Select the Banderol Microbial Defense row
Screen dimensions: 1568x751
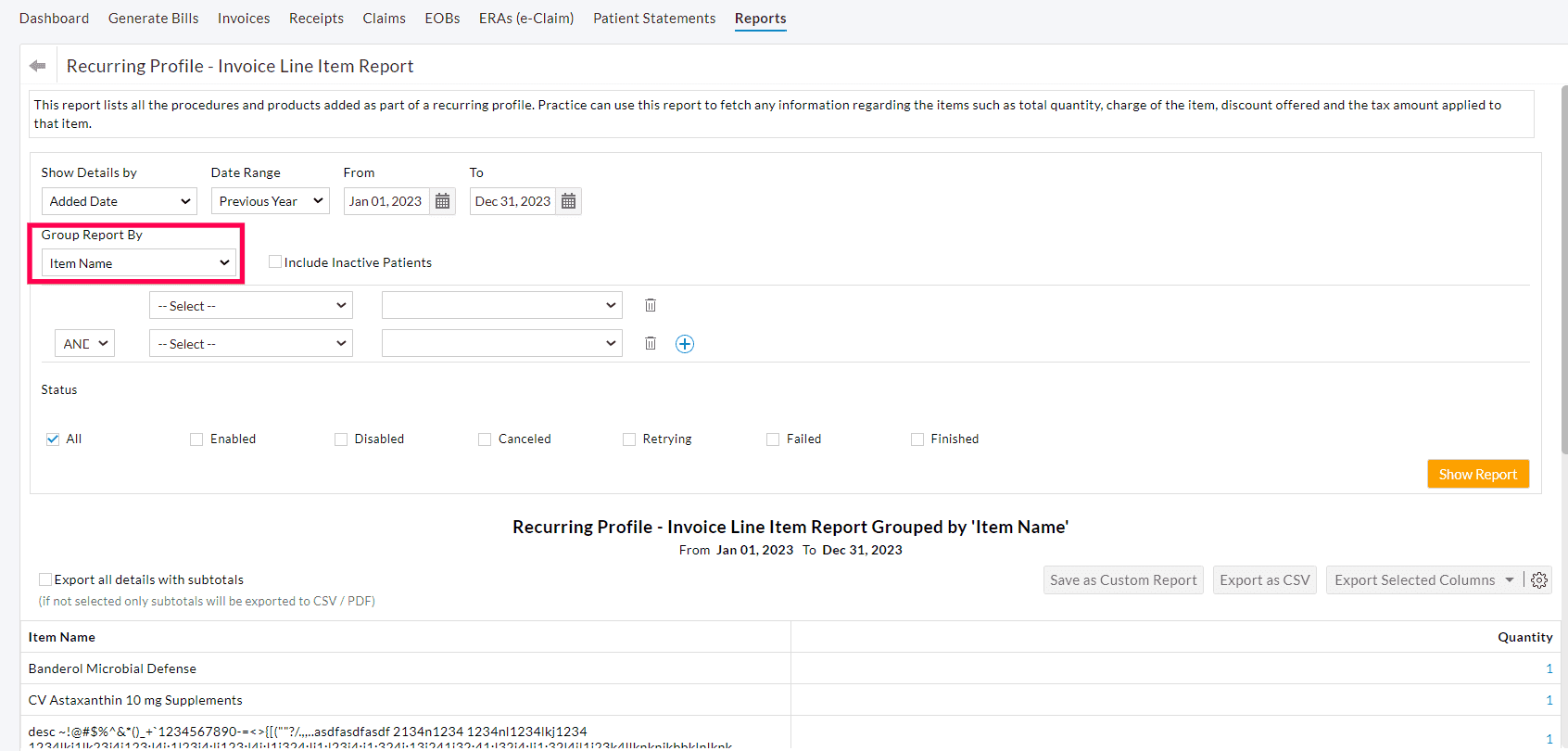pyautogui.click(x=790, y=668)
